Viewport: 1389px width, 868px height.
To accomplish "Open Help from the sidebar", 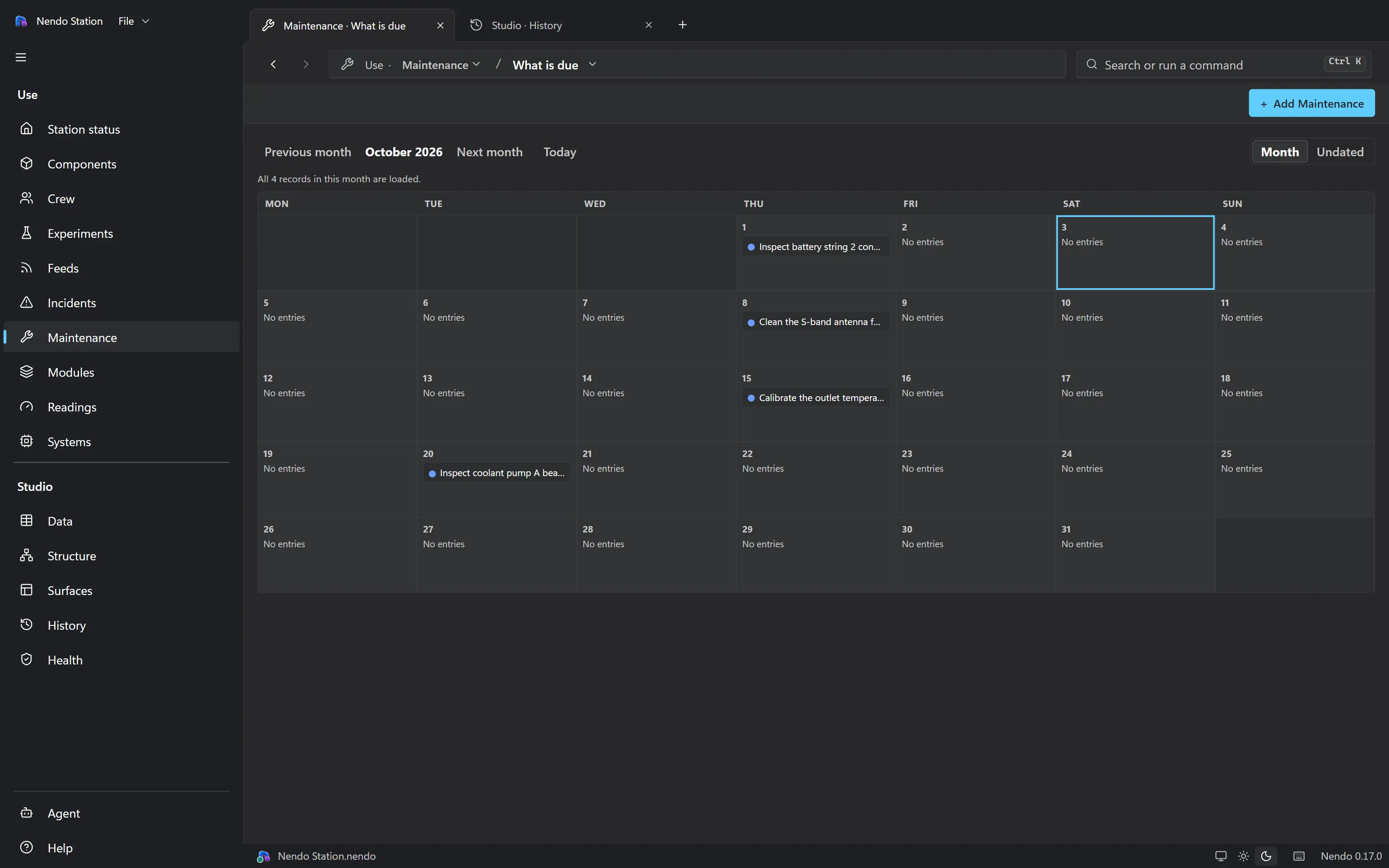I will (x=121, y=848).
